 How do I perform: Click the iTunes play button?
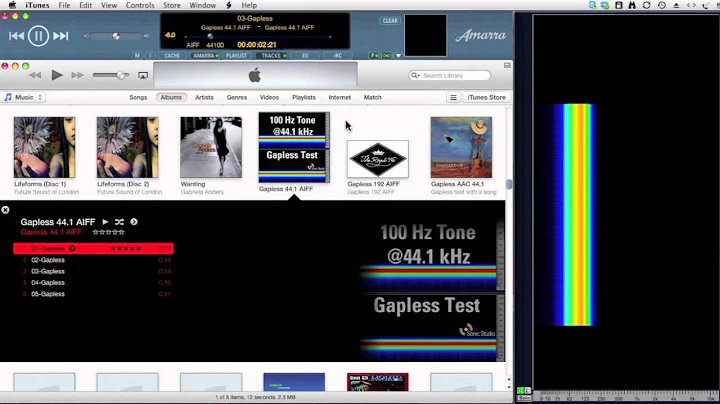(x=56, y=75)
